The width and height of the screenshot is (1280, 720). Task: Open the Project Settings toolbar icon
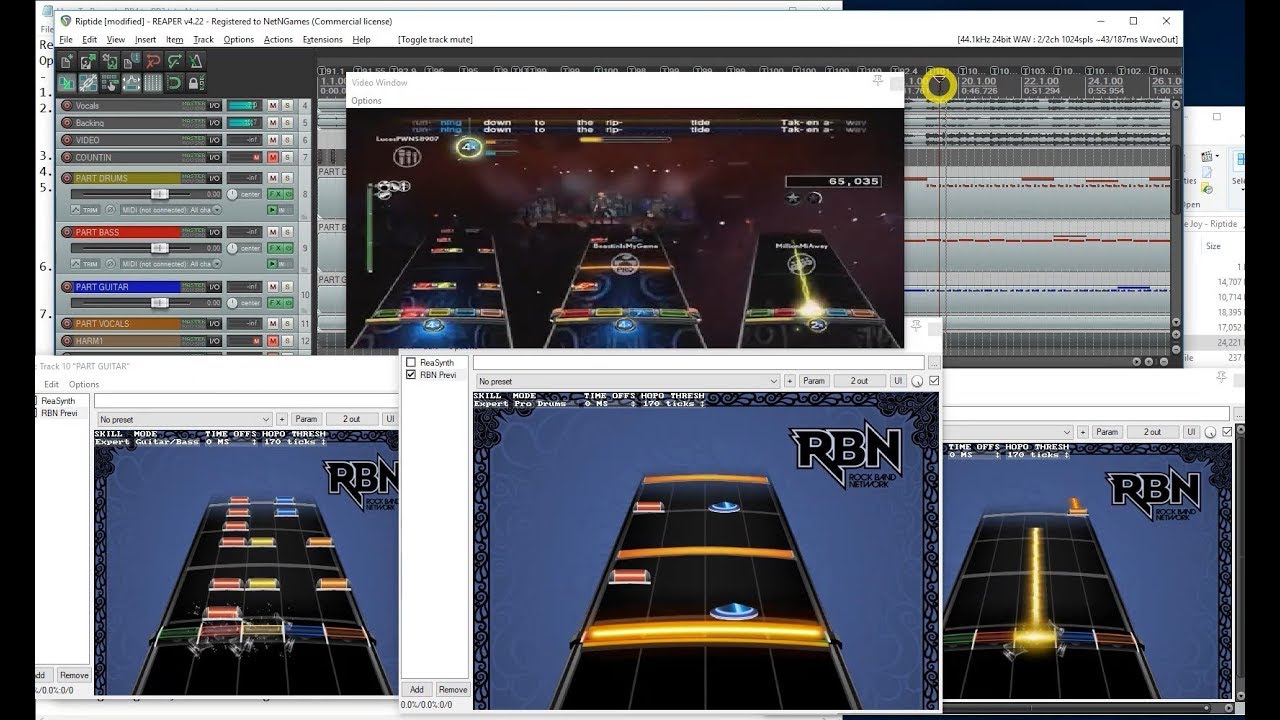click(131, 61)
